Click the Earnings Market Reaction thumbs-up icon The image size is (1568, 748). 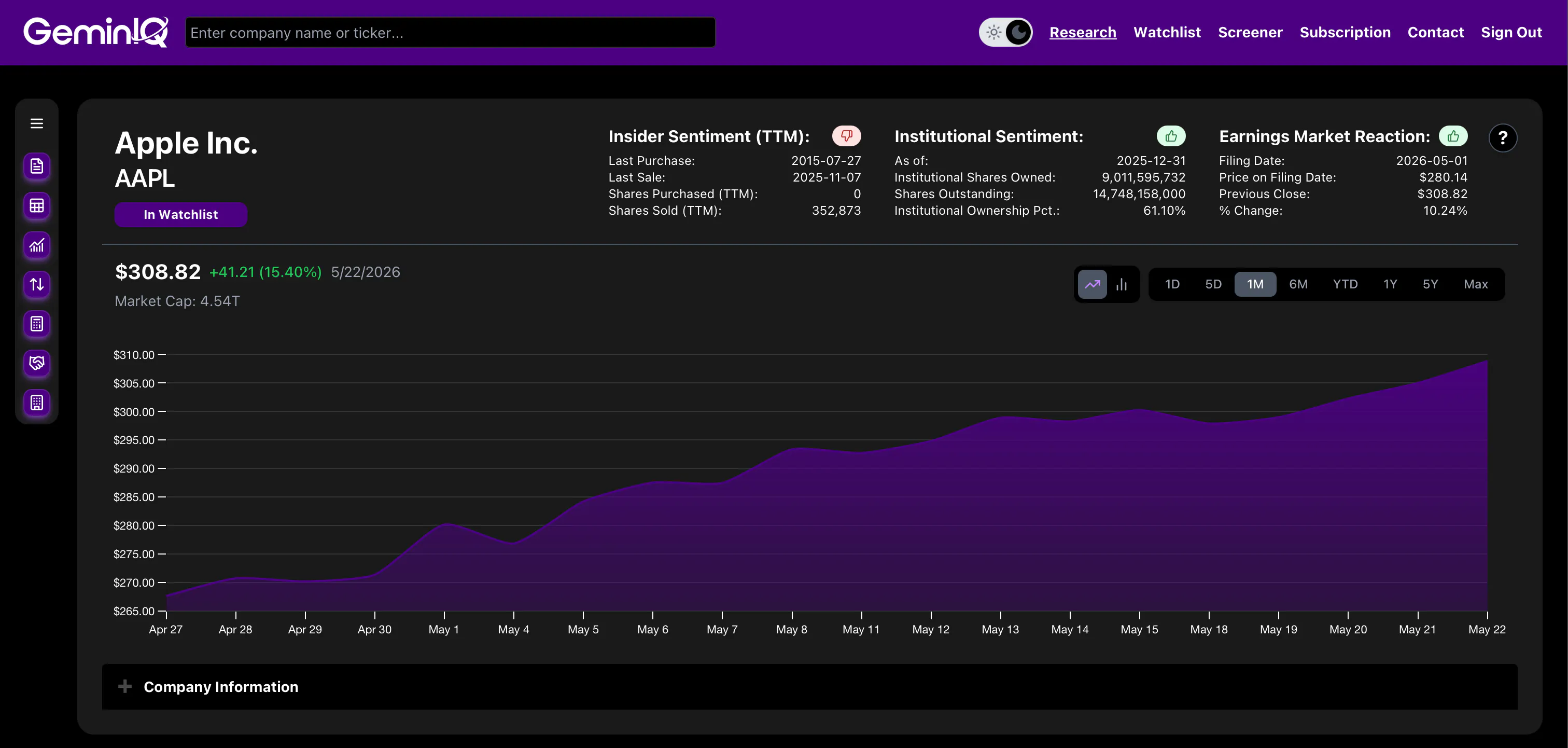(x=1452, y=136)
